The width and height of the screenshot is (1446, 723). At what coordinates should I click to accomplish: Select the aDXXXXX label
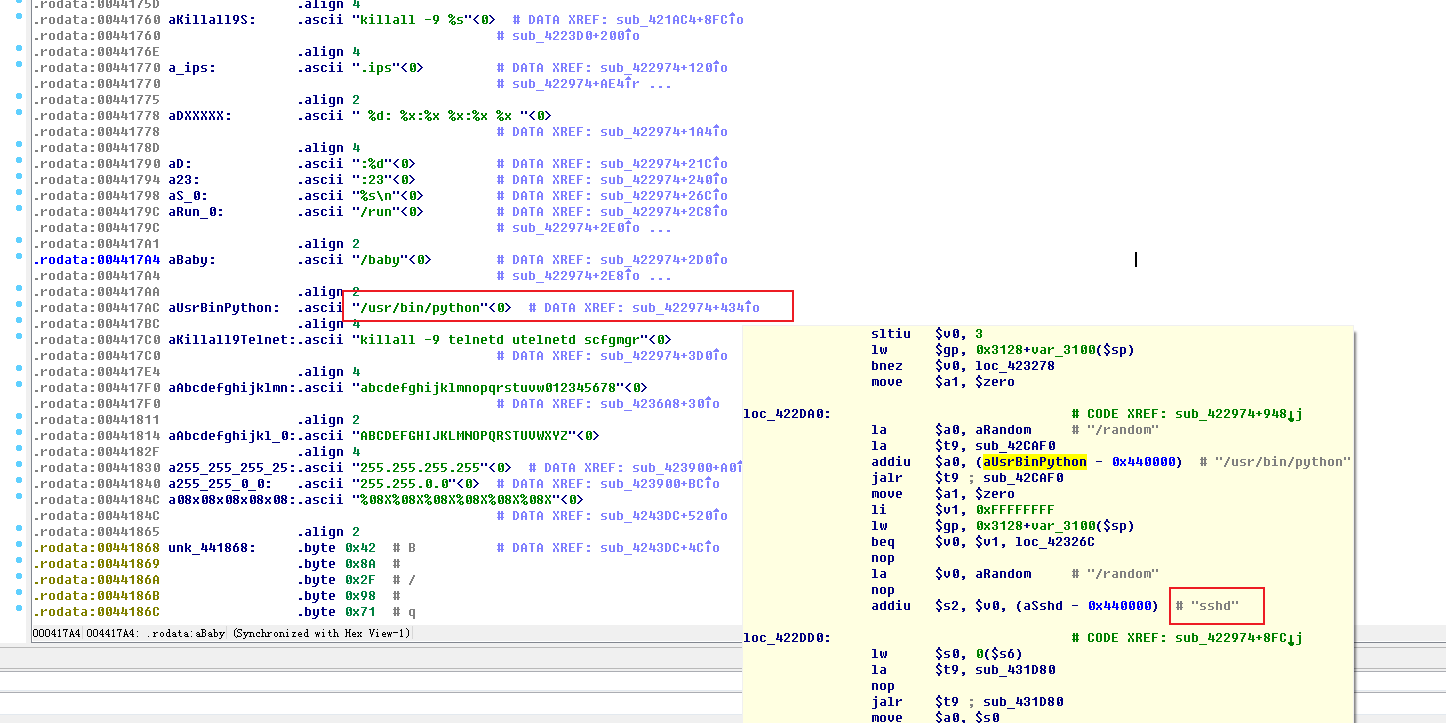click(200, 116)
